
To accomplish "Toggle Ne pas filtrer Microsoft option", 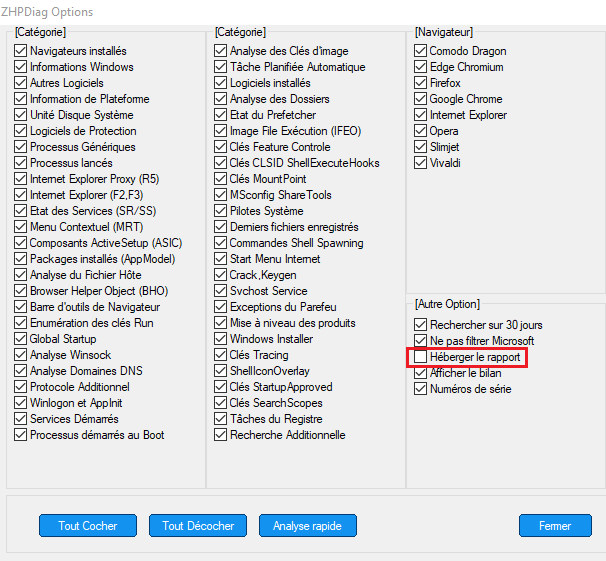I will point(421,341).
